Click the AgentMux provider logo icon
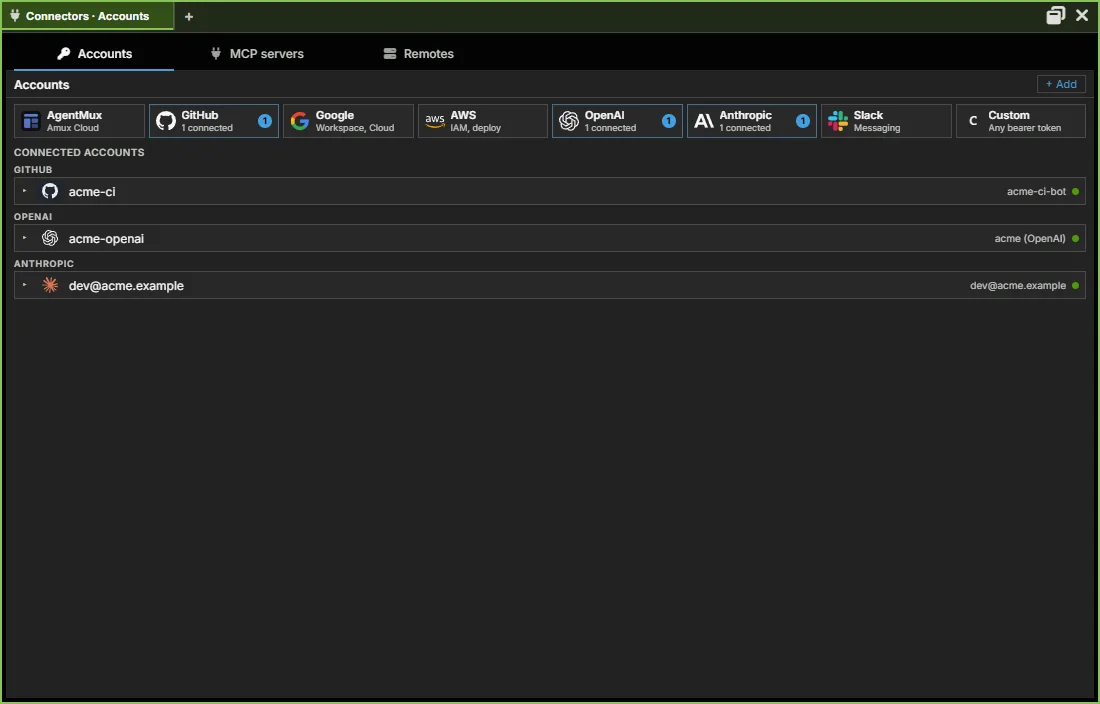1100x704 pixels. [31, 121]
